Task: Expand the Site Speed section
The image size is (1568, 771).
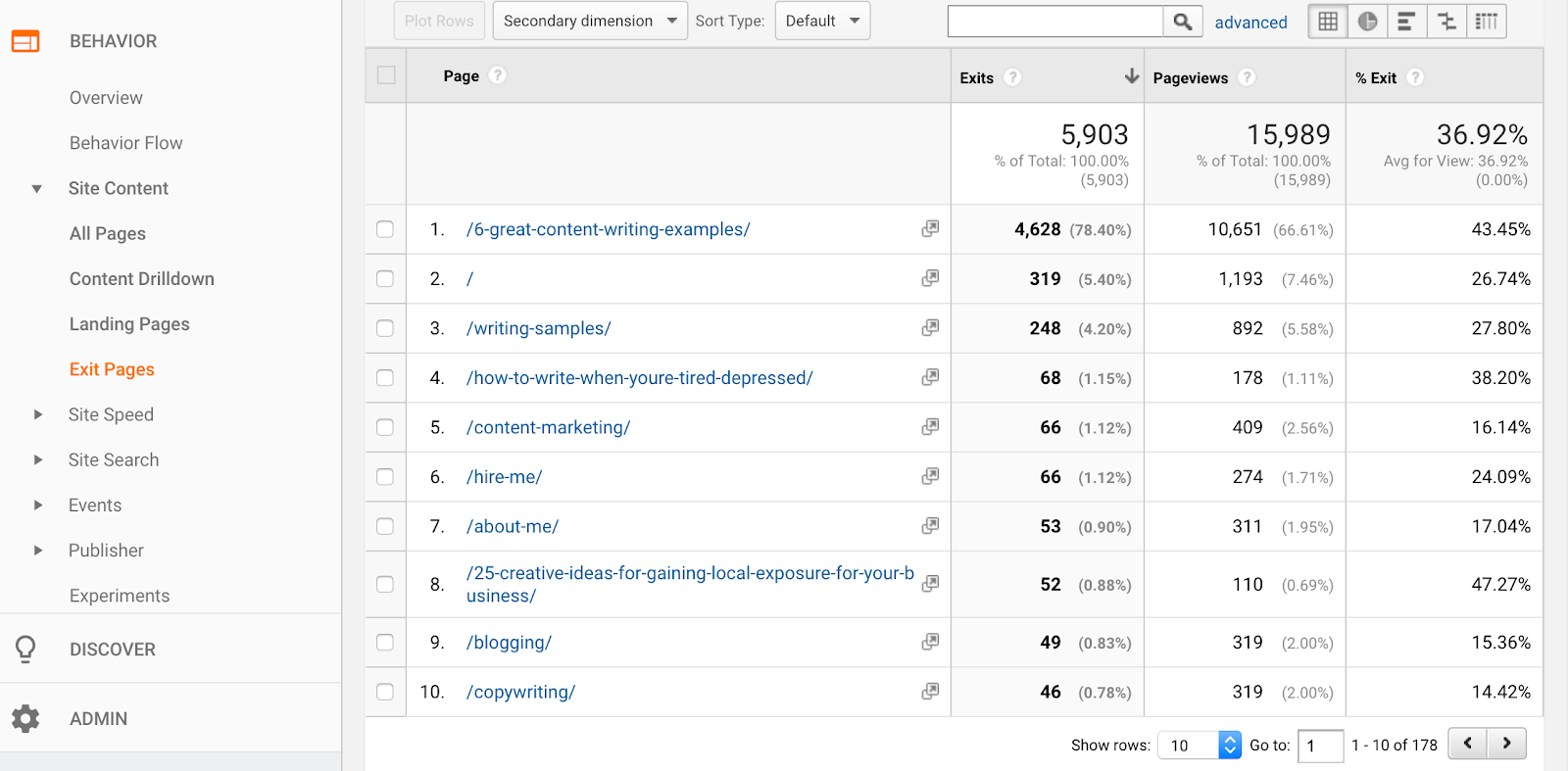Action: point(37,414)
